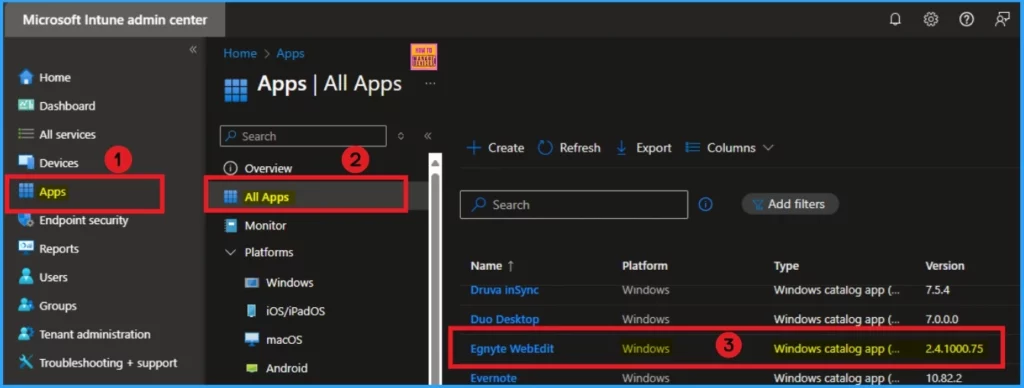The width and height of the screenshot is (1024, 388).
Task: Open Endpoint security in sidebar
Action: coord(84,220)
